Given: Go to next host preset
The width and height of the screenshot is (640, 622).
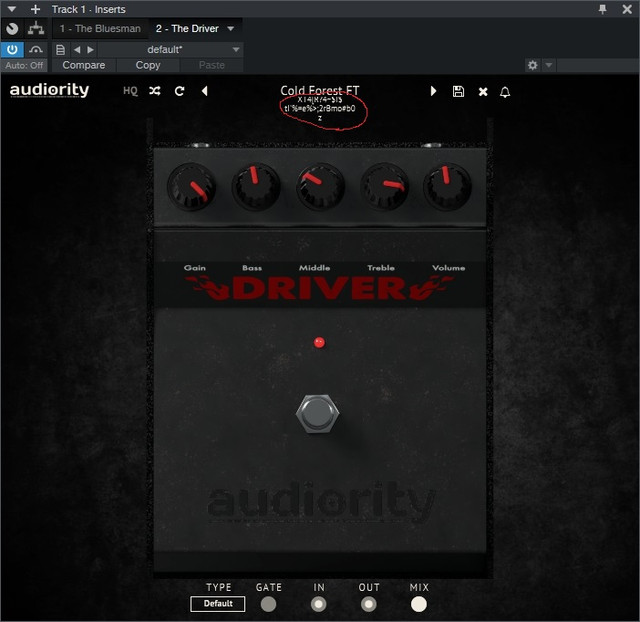Looking at the screenshot, I should coord(90,50).
